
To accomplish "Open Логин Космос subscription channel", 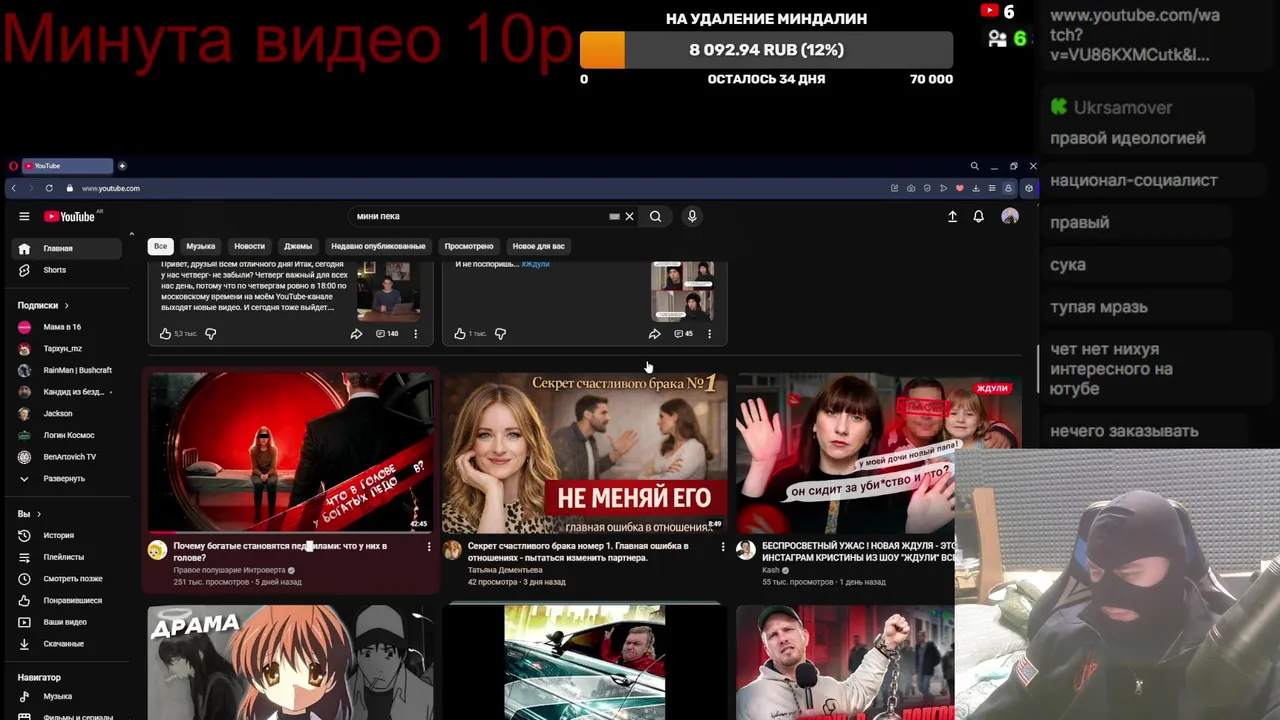I will [x=68, y=435].
